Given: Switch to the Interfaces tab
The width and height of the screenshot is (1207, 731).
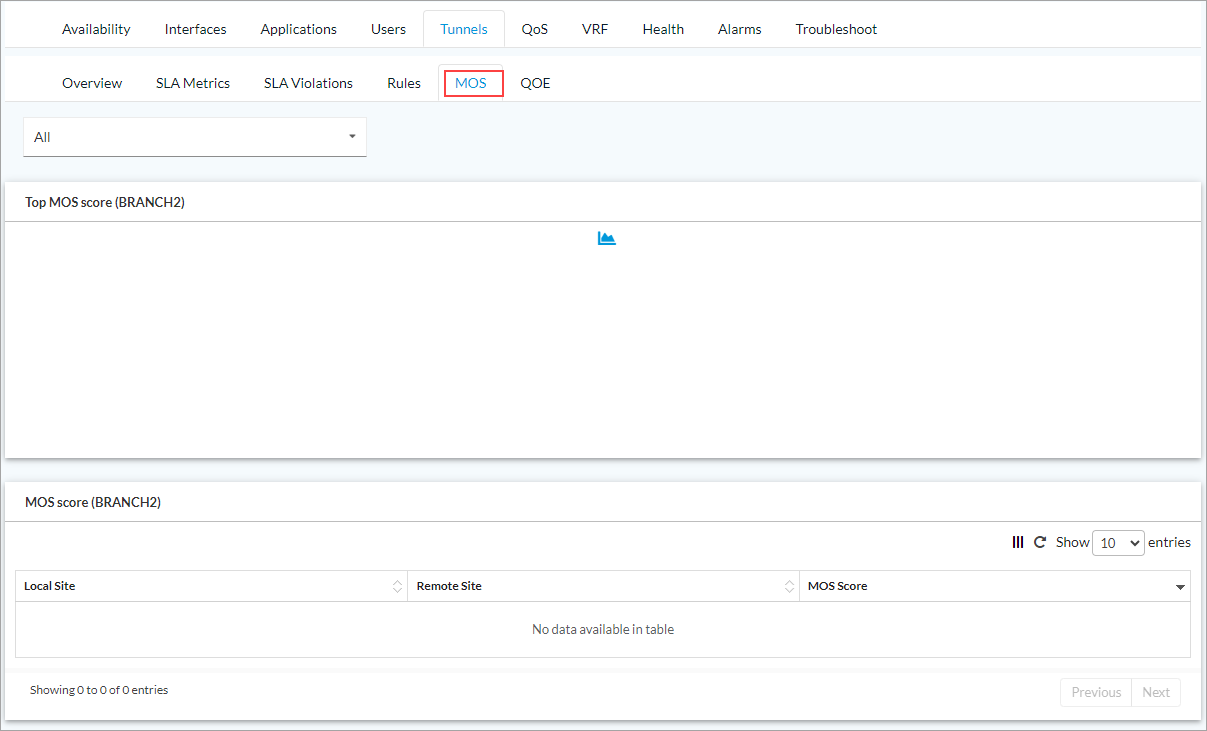Looking at the screenshot, I should pyautogui.click(x=195, y=29).
